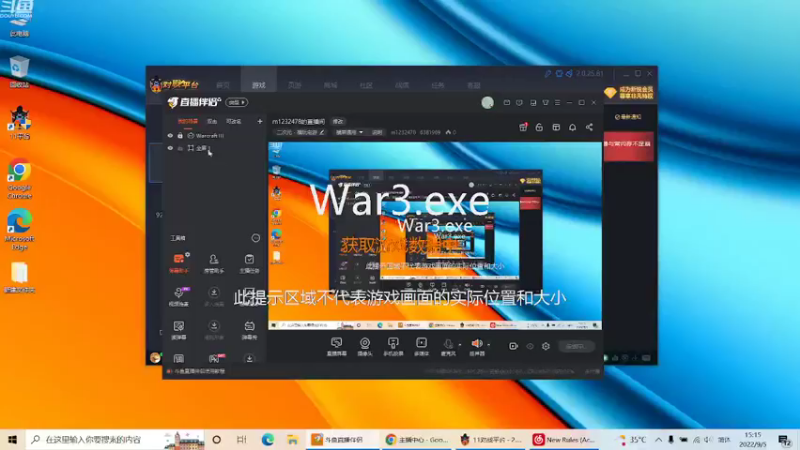
Task: Switch to 首页 tab in the 对战平台 window
Action: (x=223, y=85)
